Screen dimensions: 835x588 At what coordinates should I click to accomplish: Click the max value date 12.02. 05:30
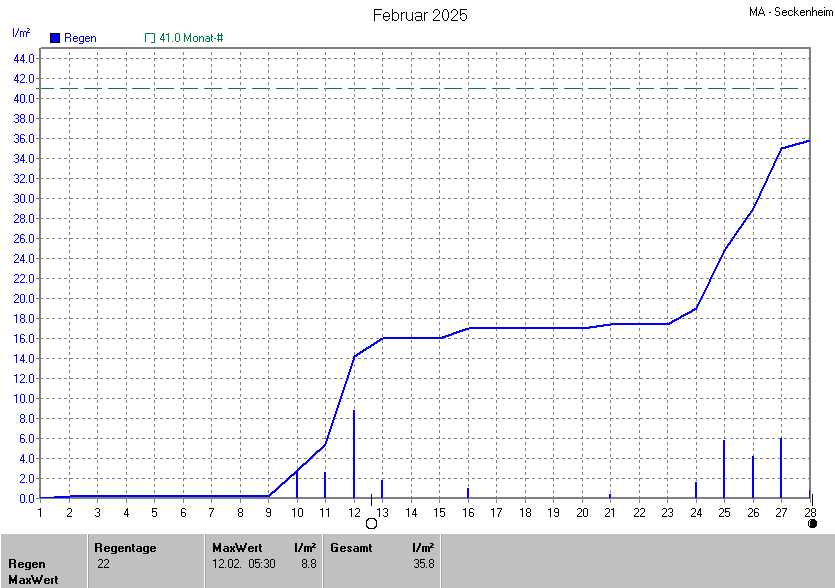(243, 564)
